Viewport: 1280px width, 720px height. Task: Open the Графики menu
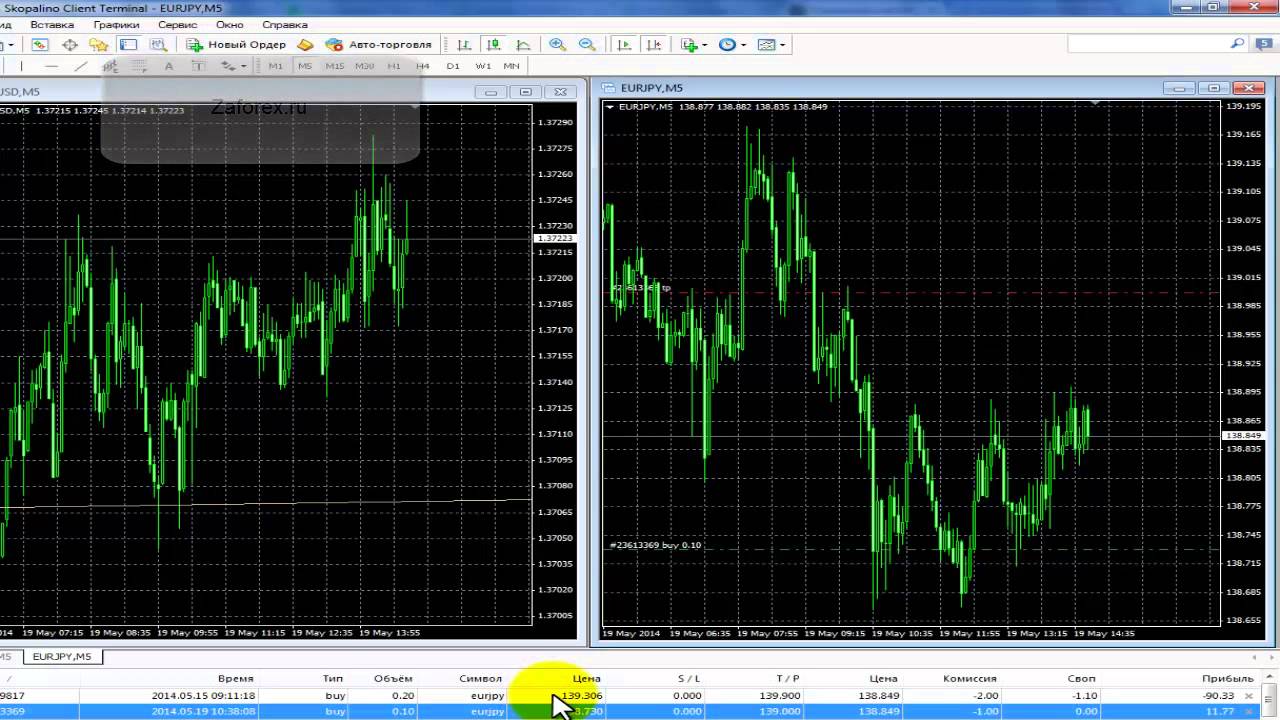coord(116,24)
